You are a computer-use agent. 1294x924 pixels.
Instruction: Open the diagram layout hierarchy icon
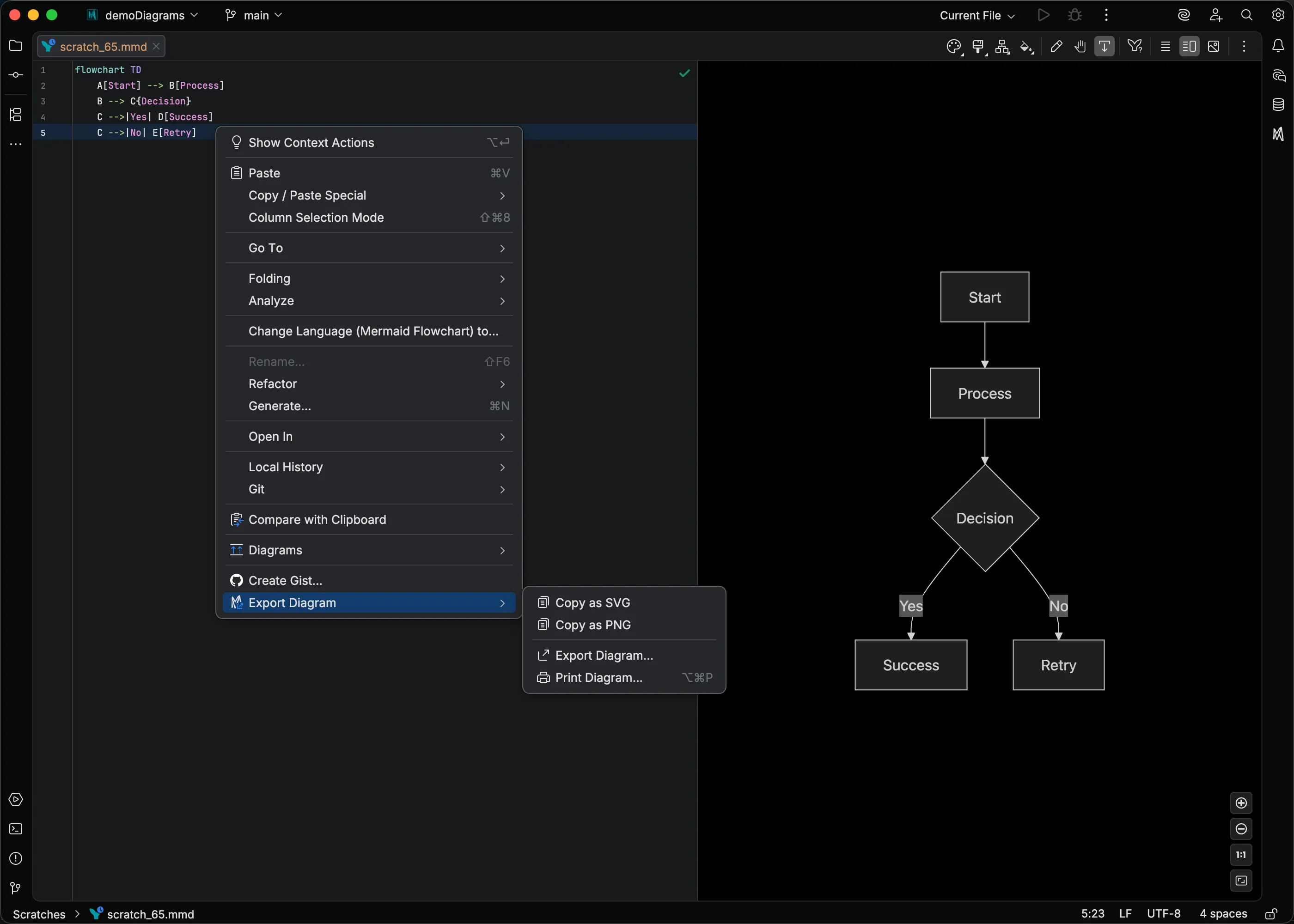1003,47
